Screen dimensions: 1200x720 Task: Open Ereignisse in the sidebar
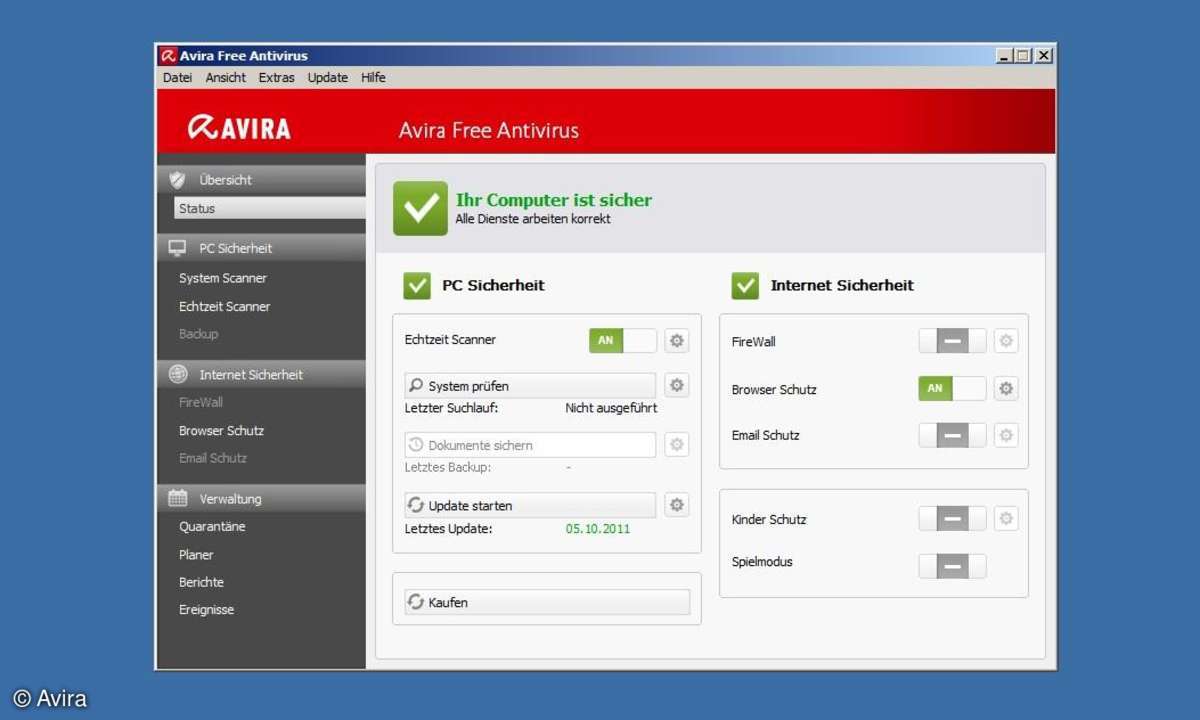(x=206, y=609)
